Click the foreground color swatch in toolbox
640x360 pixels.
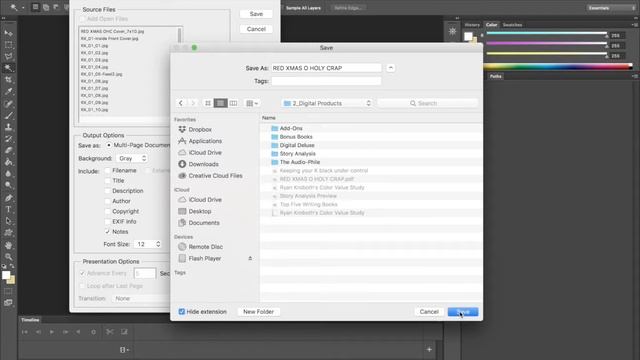pos(6,275)
